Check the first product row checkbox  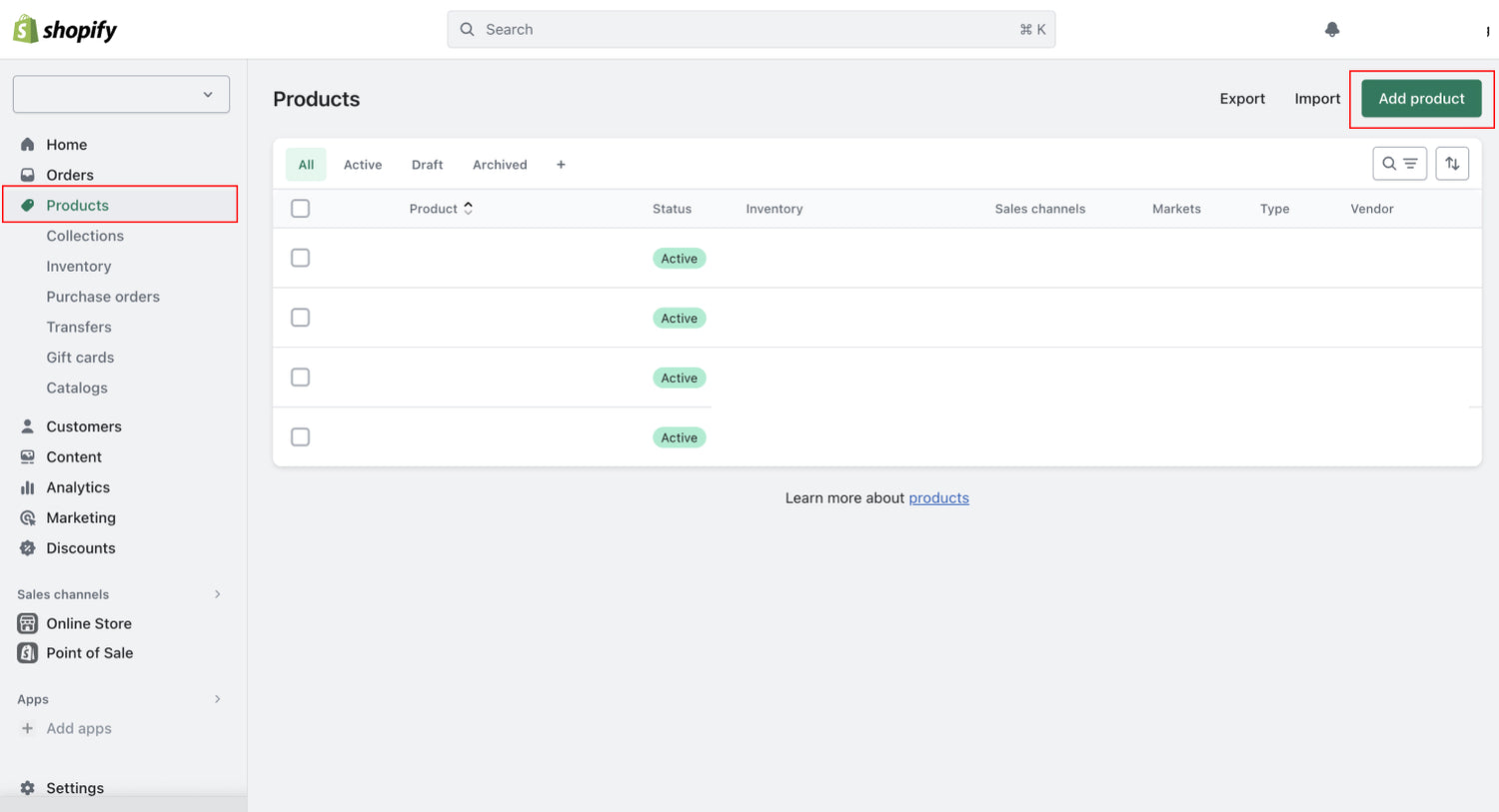tap(300, 258)
